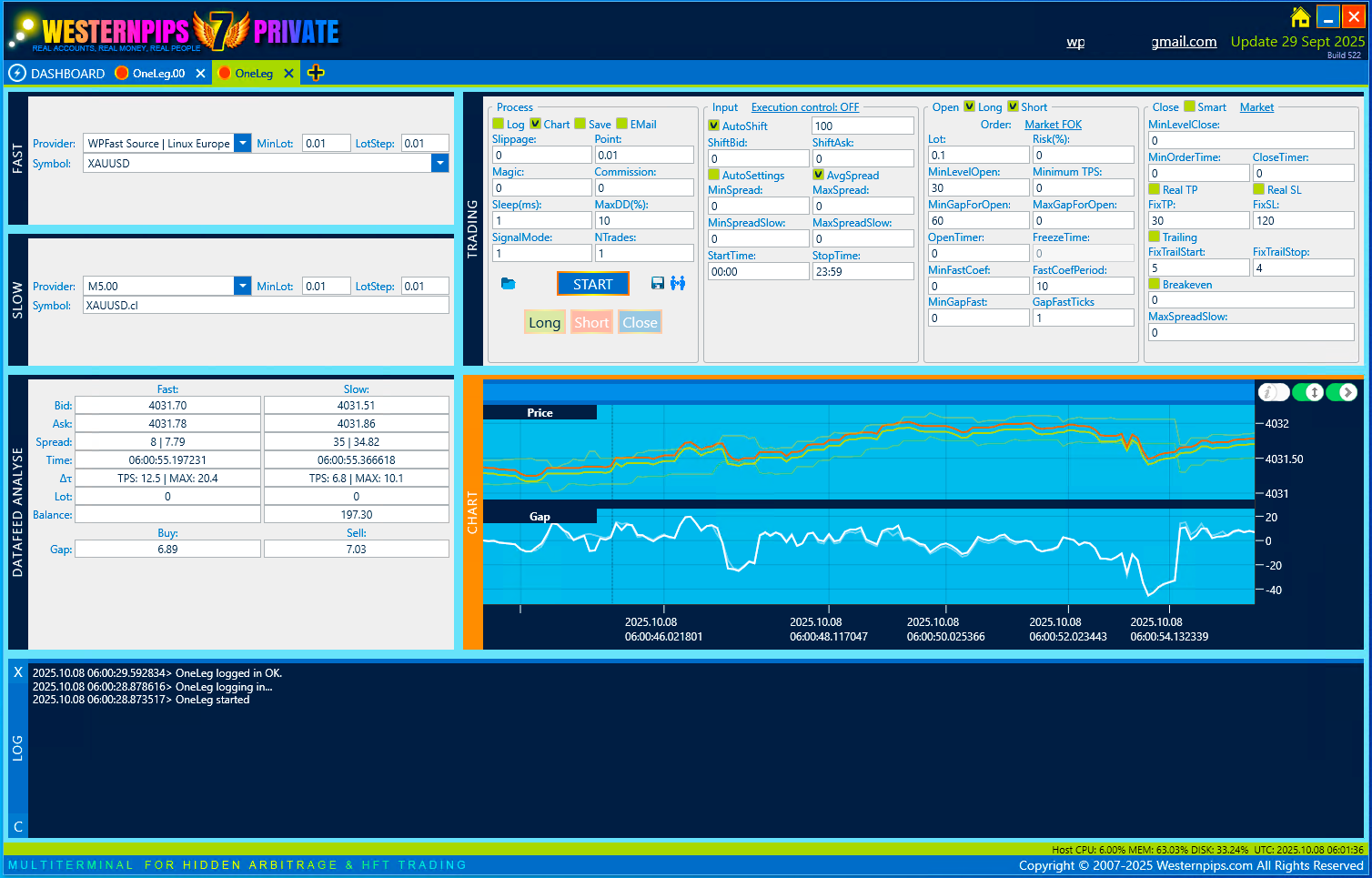Click the MaxDD(%) input field
Image resolution: width=1372 pixels, height=878 pixels.
point(644,220)
